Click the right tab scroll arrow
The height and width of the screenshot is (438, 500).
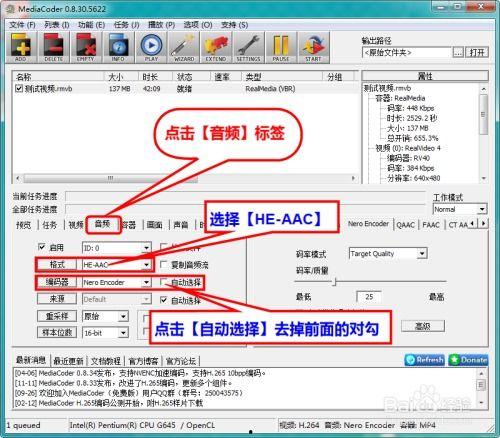click(483, 224)
